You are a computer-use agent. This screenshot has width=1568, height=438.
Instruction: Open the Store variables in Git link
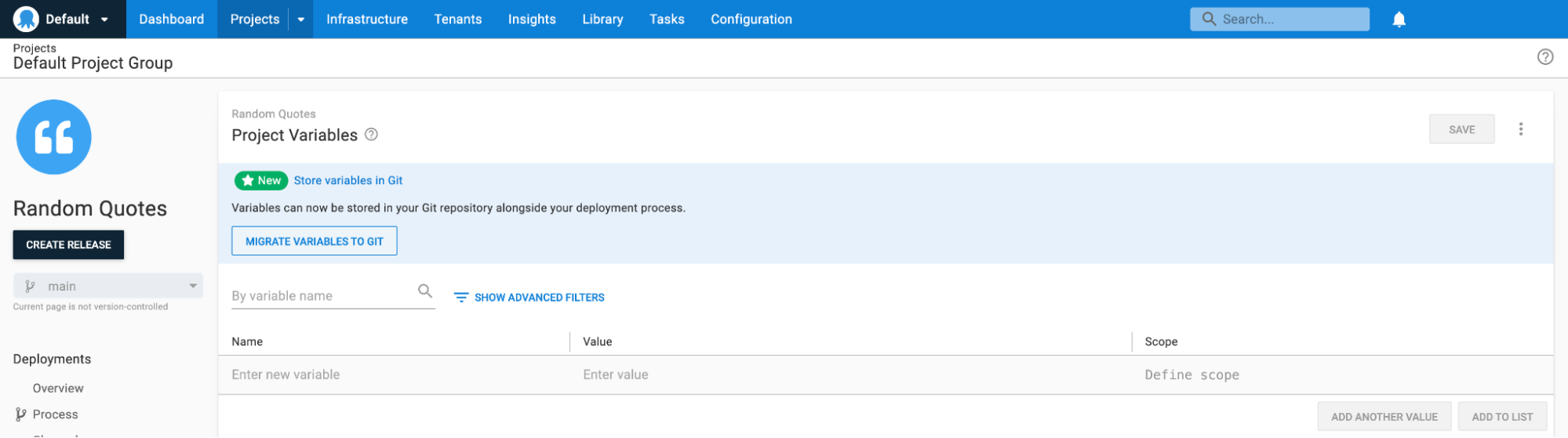click(348, 180)
